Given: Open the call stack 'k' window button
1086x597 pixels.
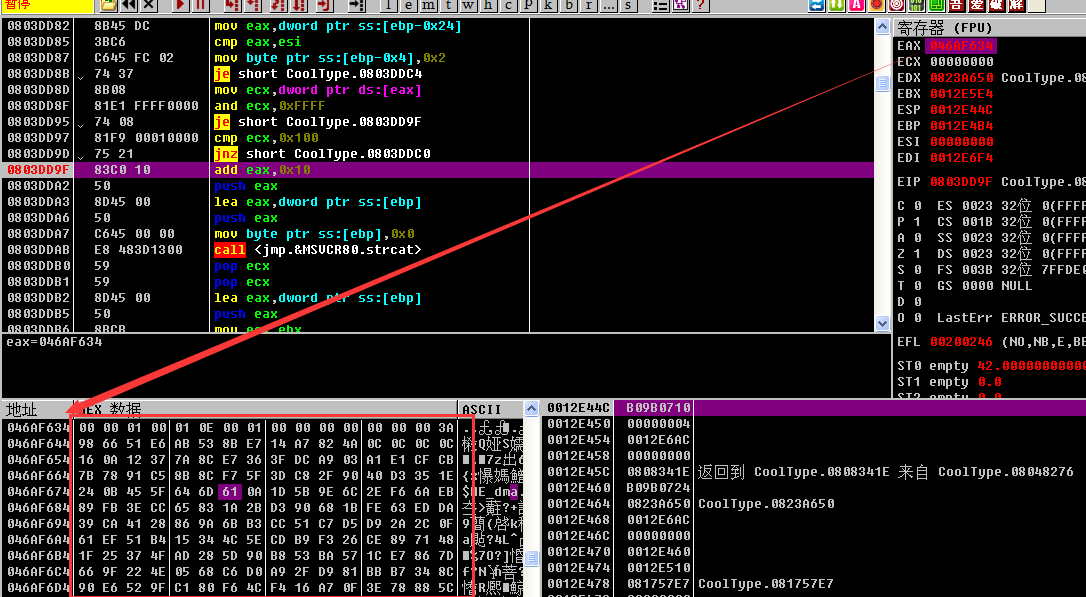Looking at the screenshot, I should (549, 5).
